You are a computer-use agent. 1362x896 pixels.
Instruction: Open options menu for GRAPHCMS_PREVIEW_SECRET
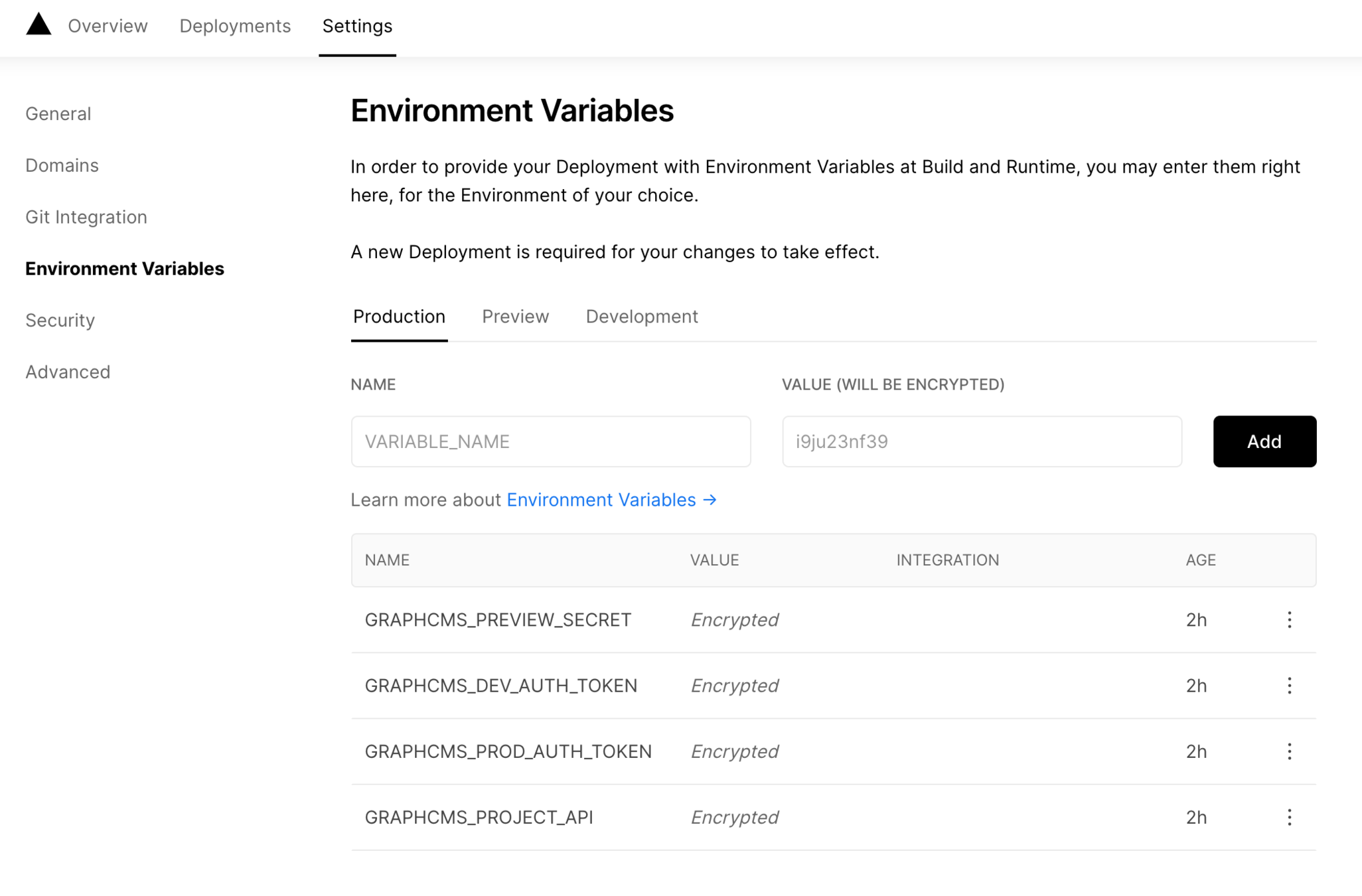(1289, 619)
